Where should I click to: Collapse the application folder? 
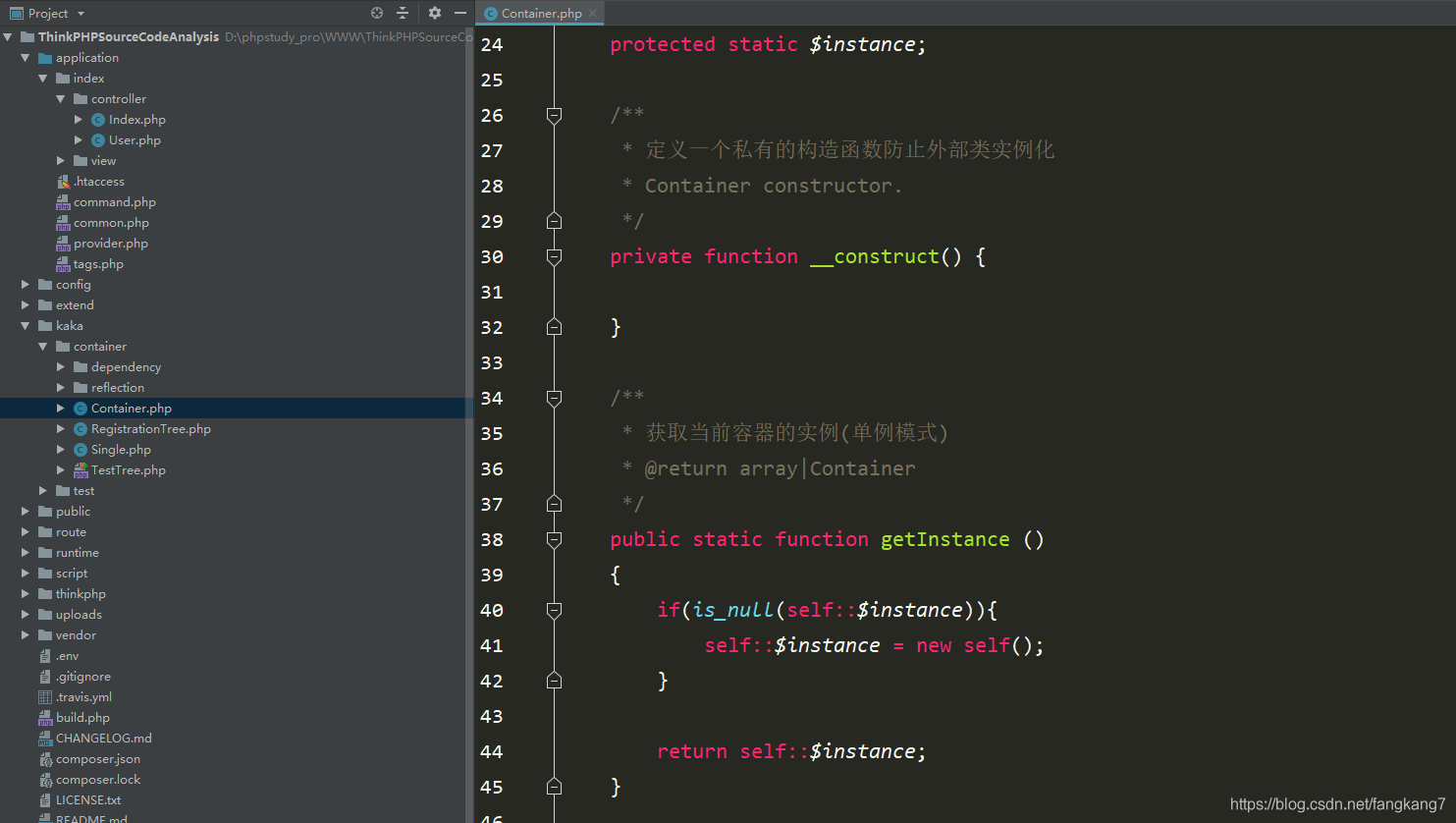[26, 58]
